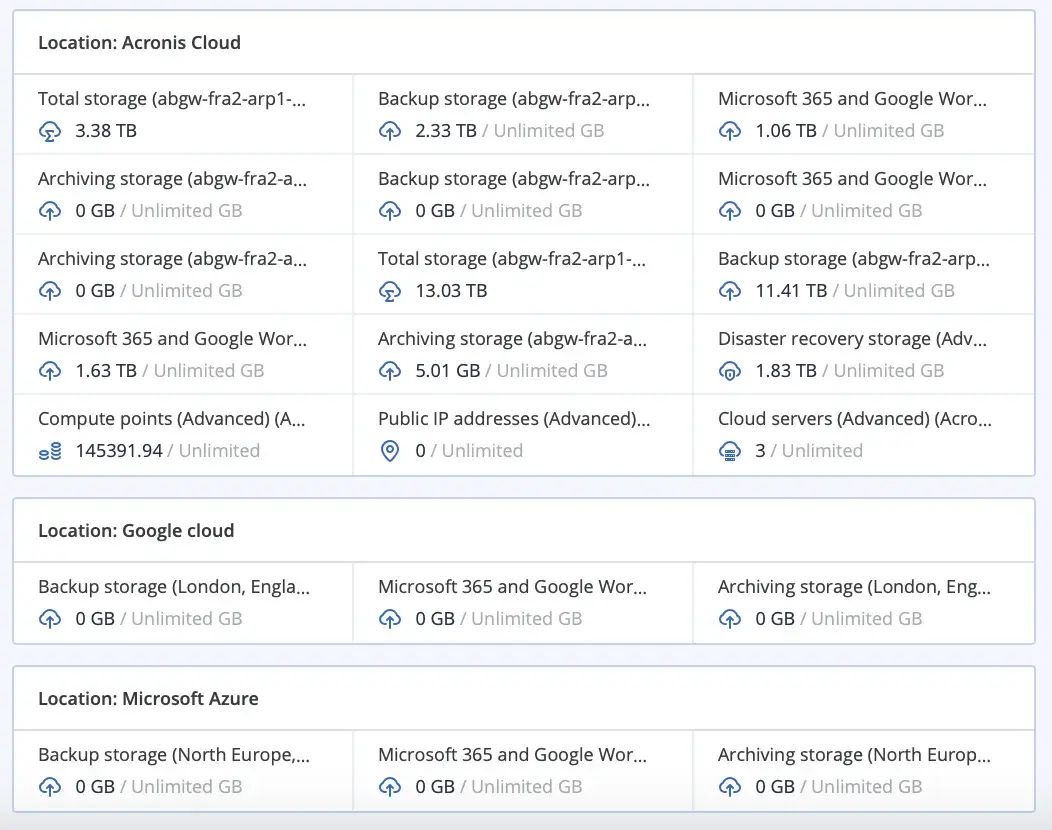
Task: Select Archiving storage (London, Eng...) label
Action: tap(854, 587)
